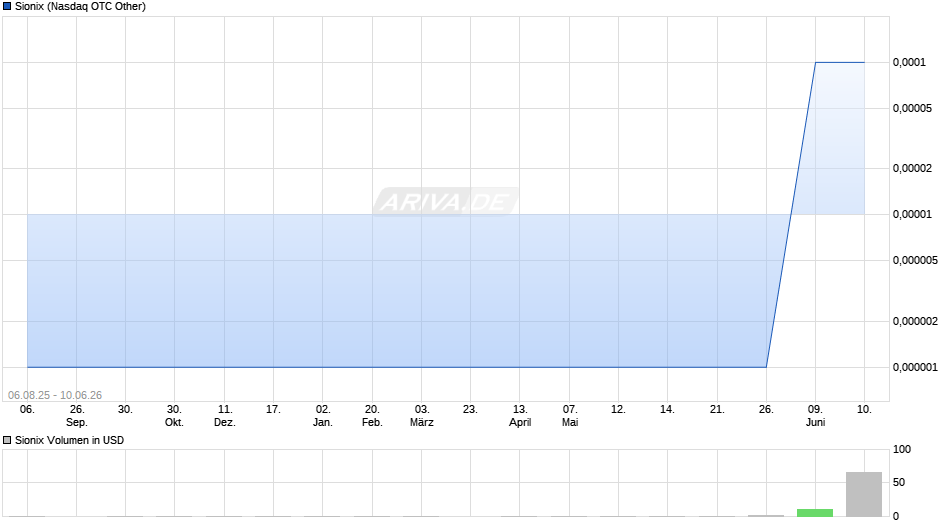The height and width of the screenshot is (526, 940).
Task: Click the y-axis value 0,000005
Action: coord(915,260)
